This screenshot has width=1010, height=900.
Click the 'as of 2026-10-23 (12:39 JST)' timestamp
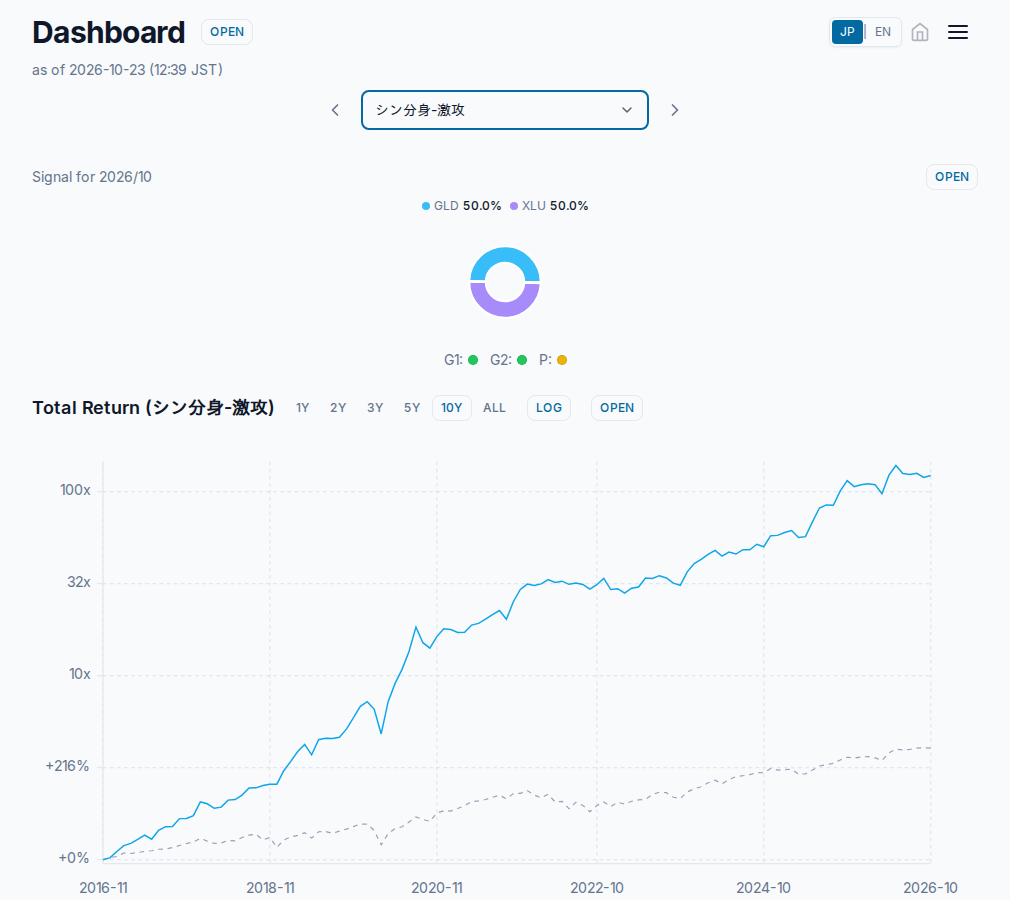128,70
